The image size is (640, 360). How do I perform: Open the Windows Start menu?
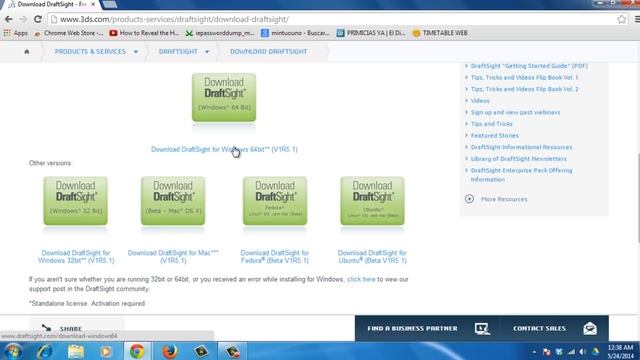click(x=13, y=351)
